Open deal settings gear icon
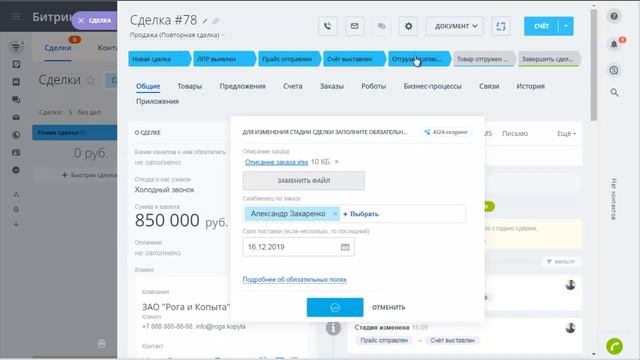The width and height of the screenshot is (640, 360). (408, 26)
